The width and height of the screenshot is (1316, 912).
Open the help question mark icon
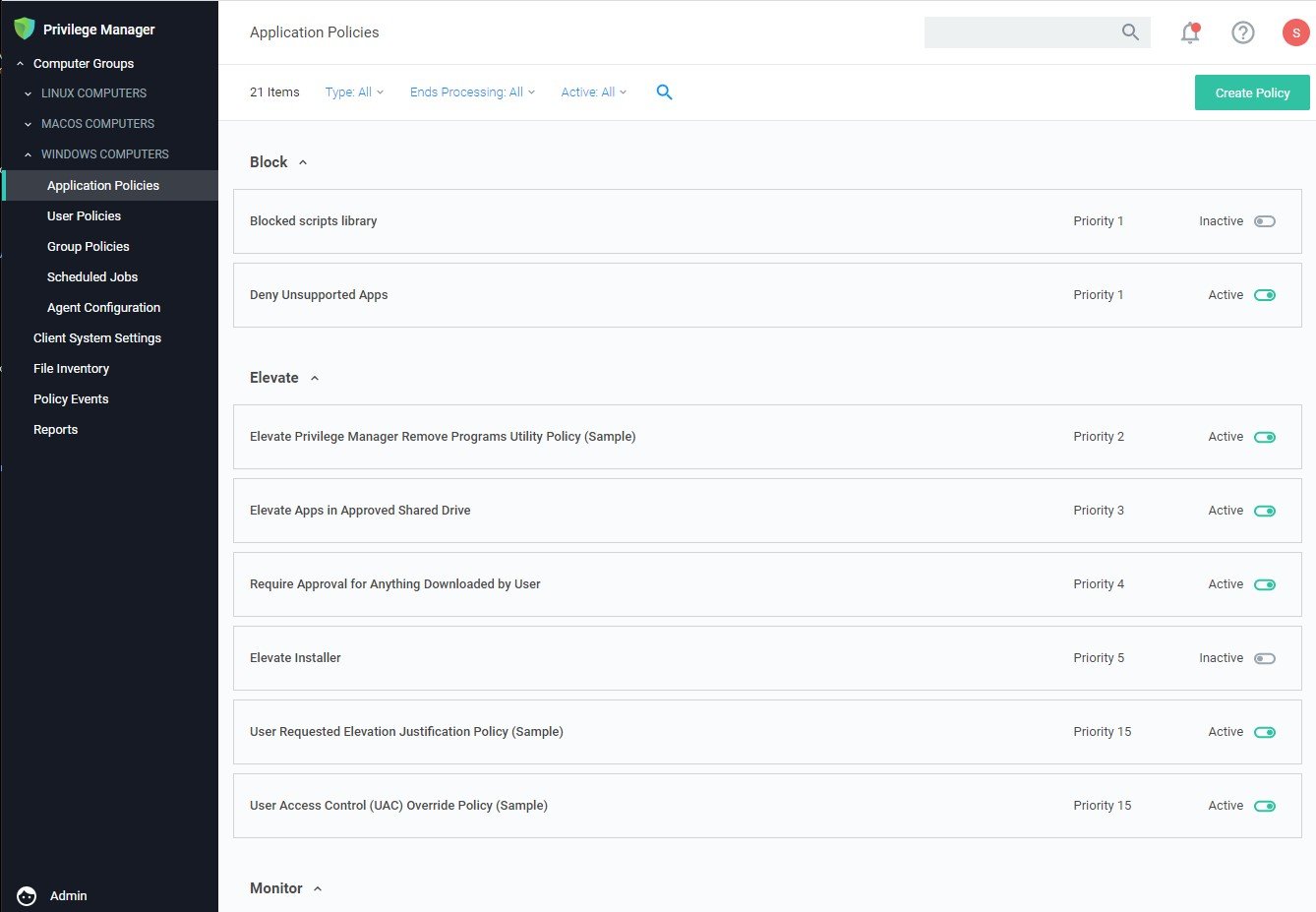tap(1243, 32)
